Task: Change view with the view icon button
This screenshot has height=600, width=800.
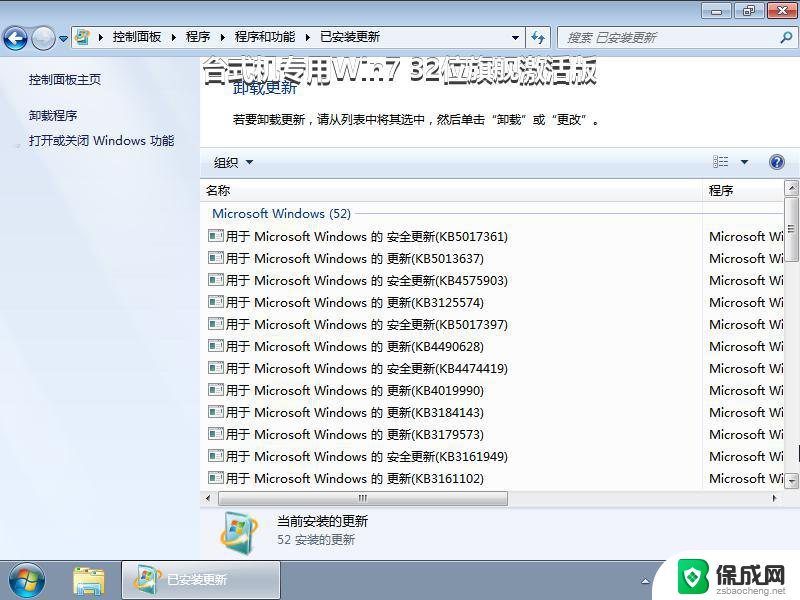Action: point(720,162)
